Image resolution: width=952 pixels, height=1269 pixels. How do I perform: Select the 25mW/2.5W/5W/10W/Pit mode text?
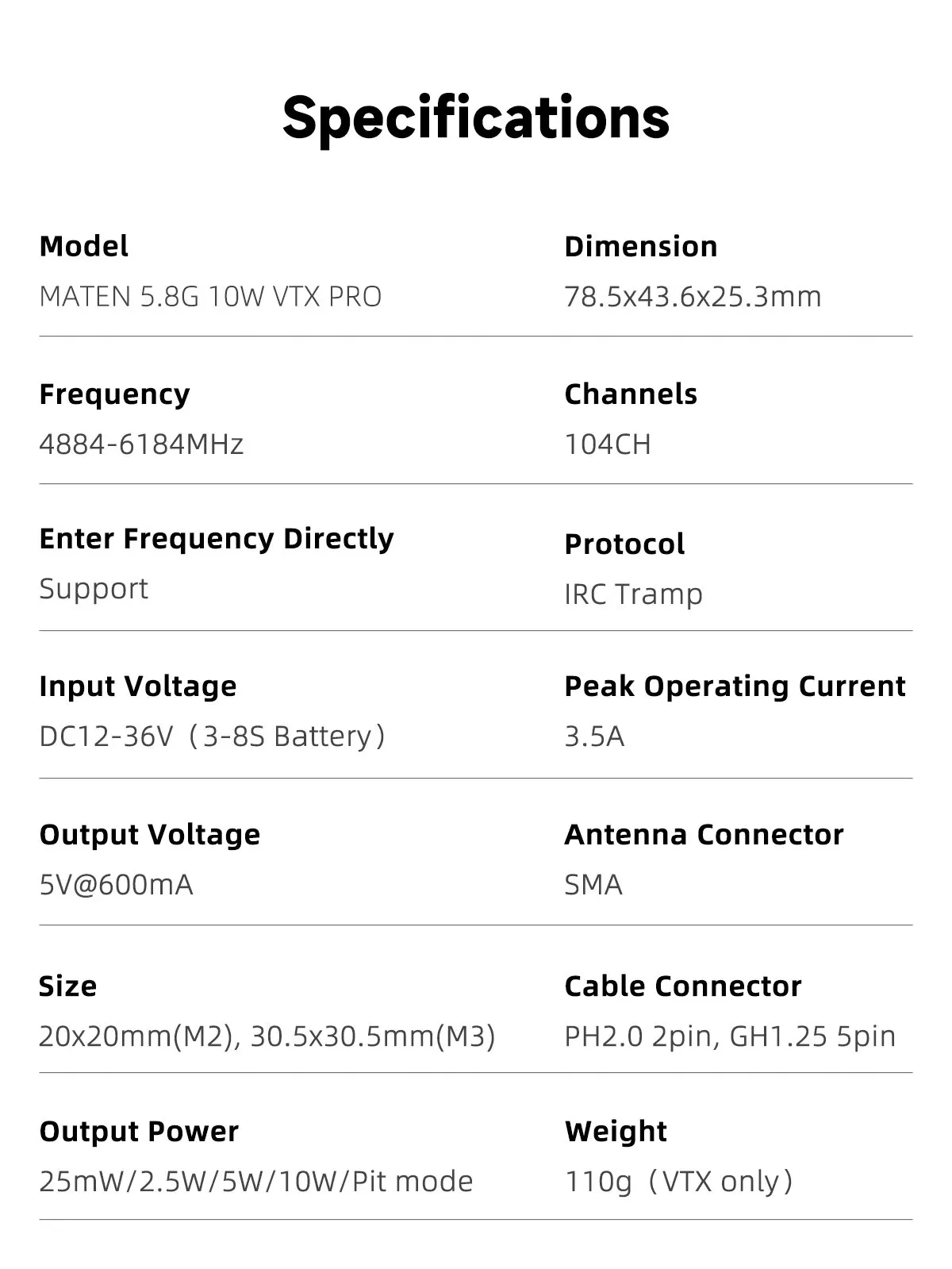pos(255,1182)
